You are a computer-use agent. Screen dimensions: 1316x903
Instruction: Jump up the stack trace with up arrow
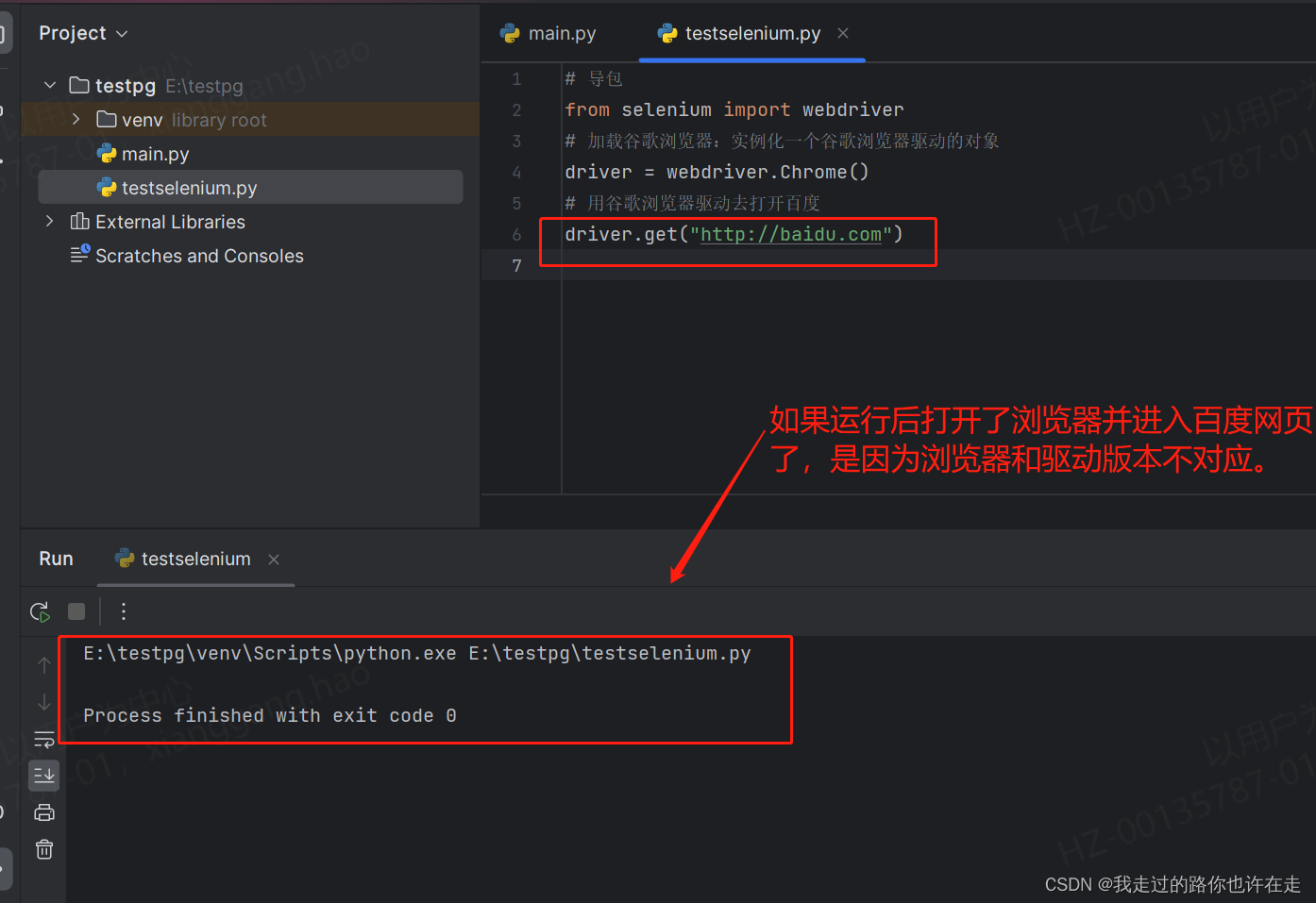[x=44, y=665]
